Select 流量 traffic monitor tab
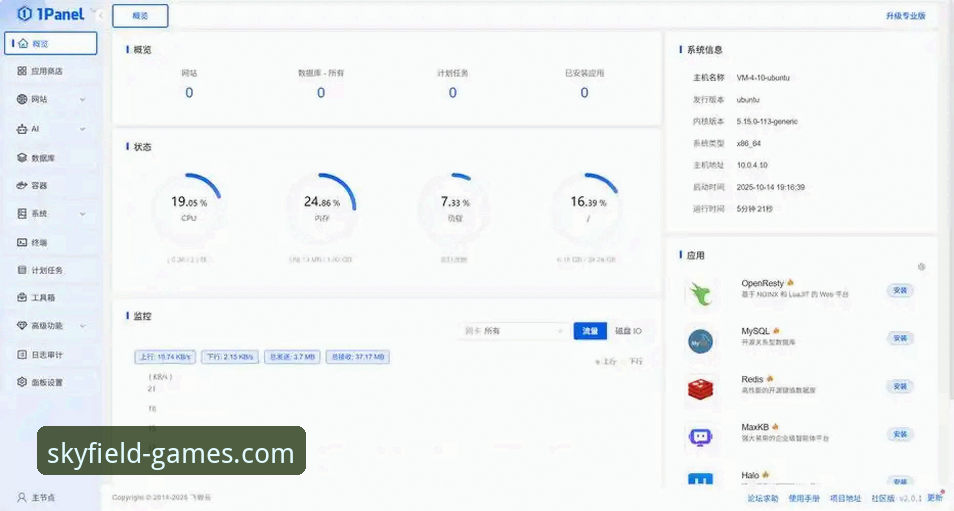This screenshot has width=954, height=511. (x=590, y=331)
